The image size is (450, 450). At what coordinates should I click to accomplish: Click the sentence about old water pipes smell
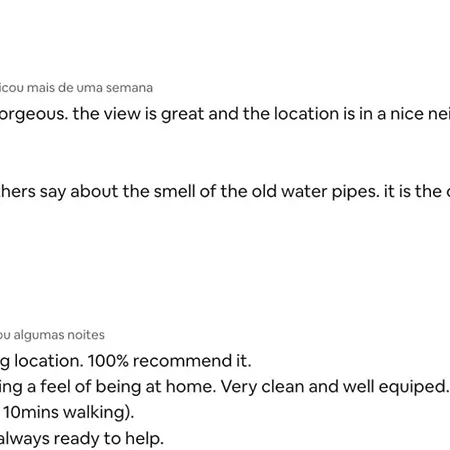click(x=225, y=192)
